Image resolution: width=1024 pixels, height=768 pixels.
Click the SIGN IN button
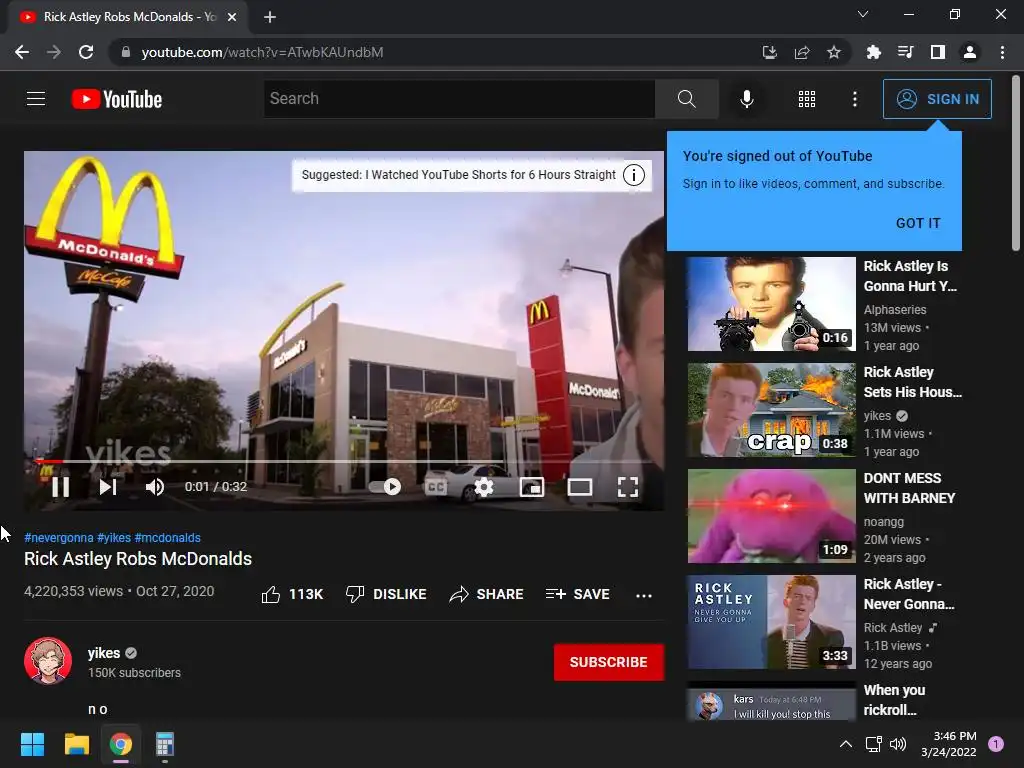[x=937, y=99]
